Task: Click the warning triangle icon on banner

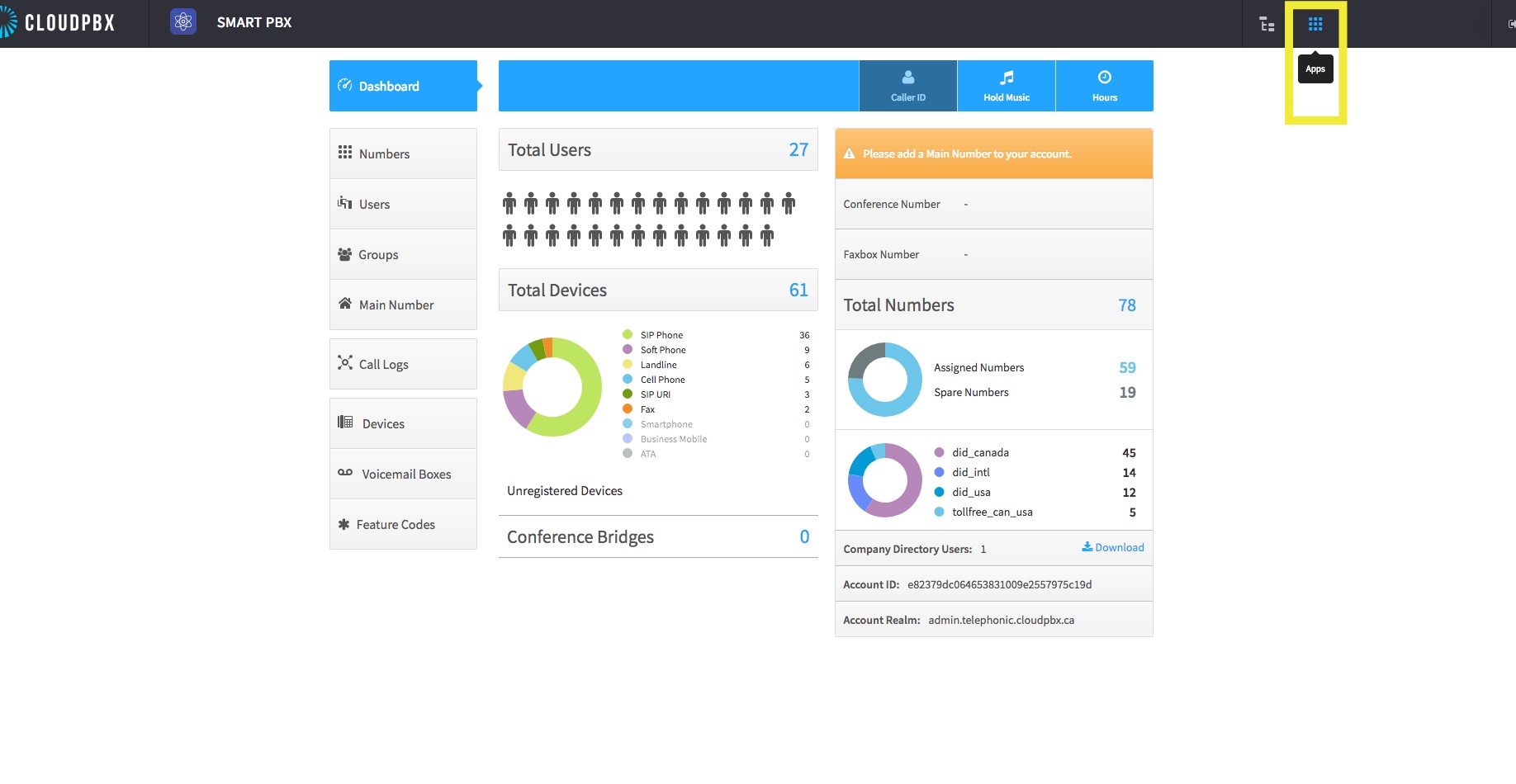Action: click(849, 153)
